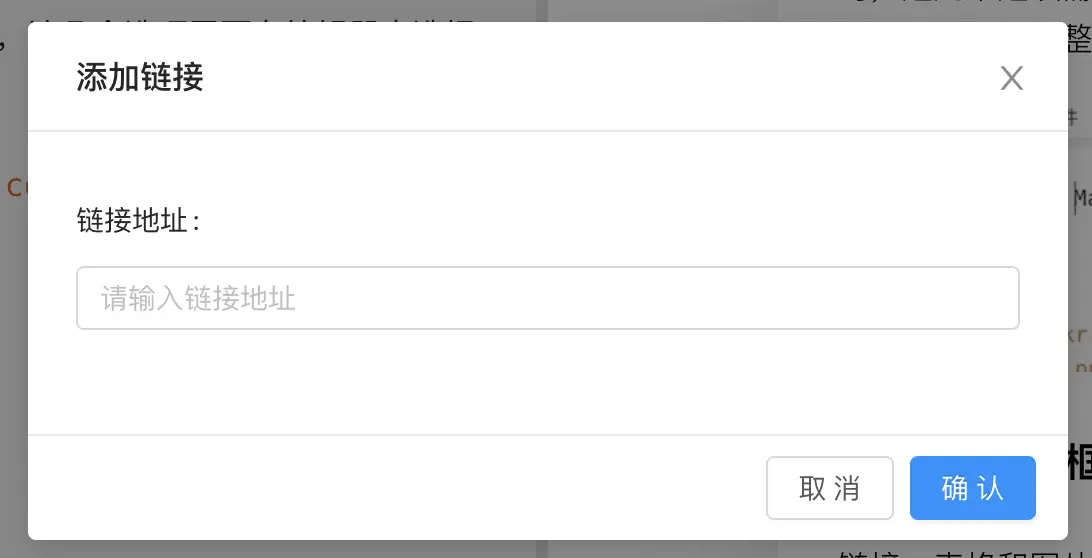Click the X icon in dialog header
1092x558 pixels.
[x=1011, y=79]
